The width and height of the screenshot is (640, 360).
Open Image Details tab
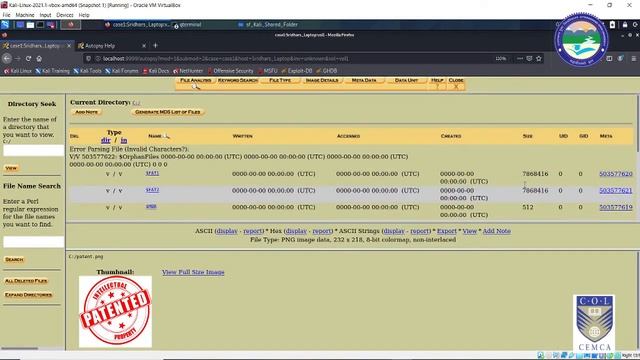pos(322,80)
